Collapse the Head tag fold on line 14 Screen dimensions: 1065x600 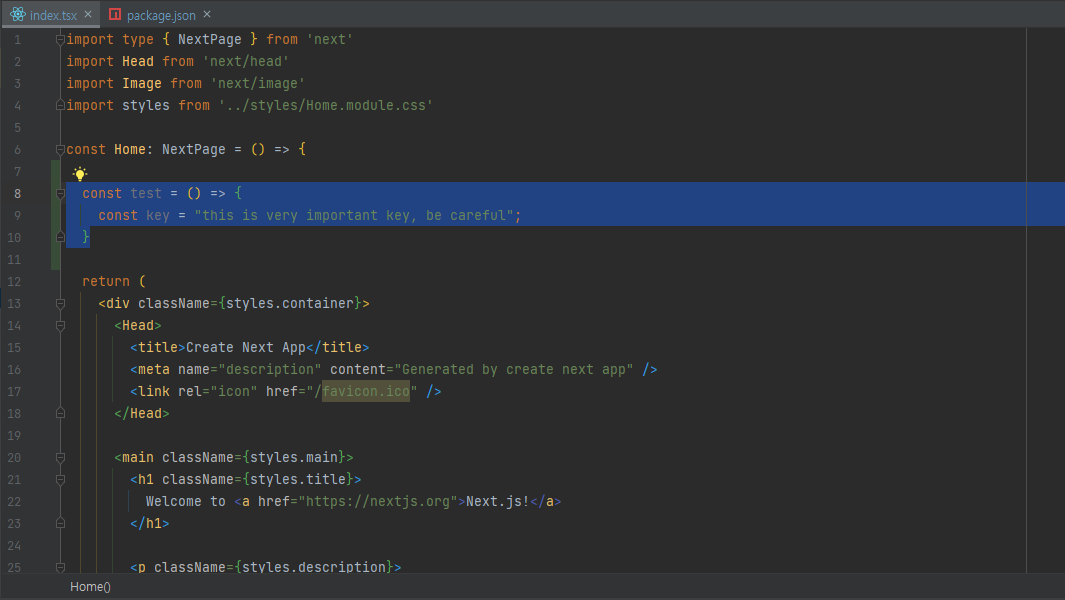click(61, 326)
